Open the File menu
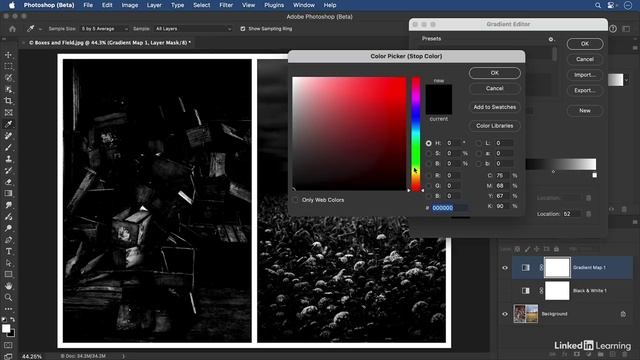This screenshot has height=360, width=640. (88, 5)
